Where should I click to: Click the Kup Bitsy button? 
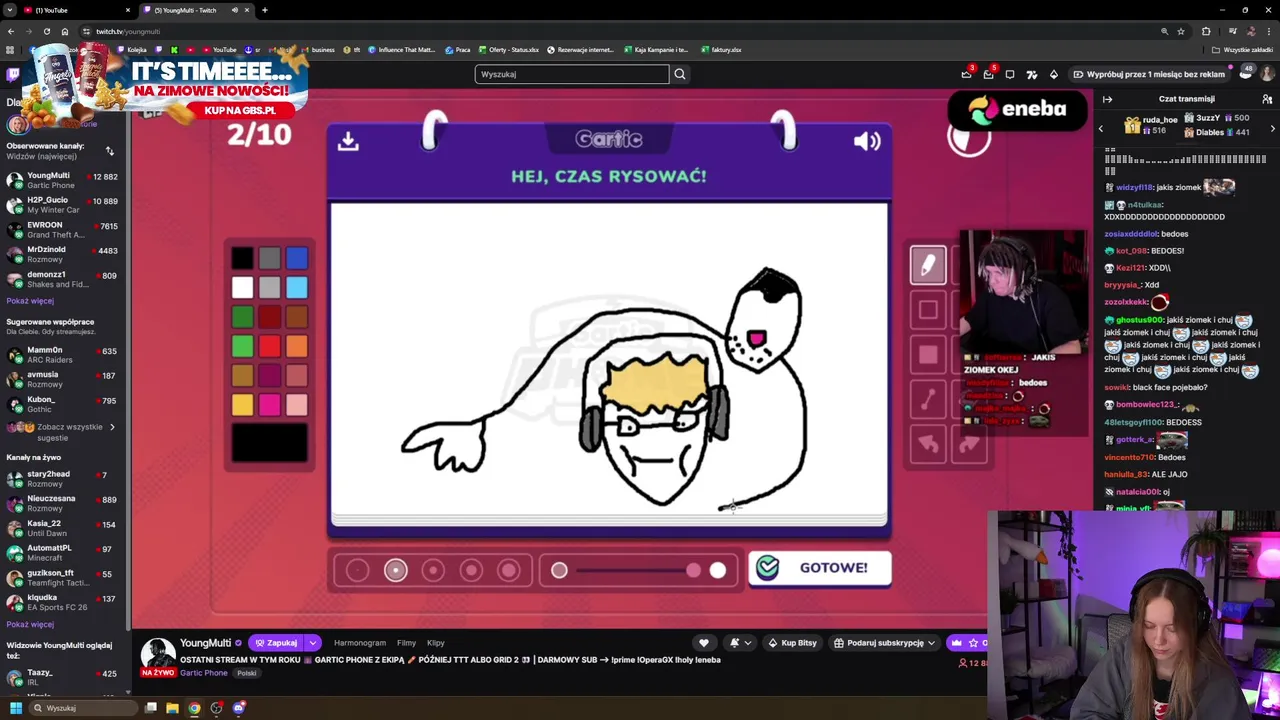[x=792, y=643]
